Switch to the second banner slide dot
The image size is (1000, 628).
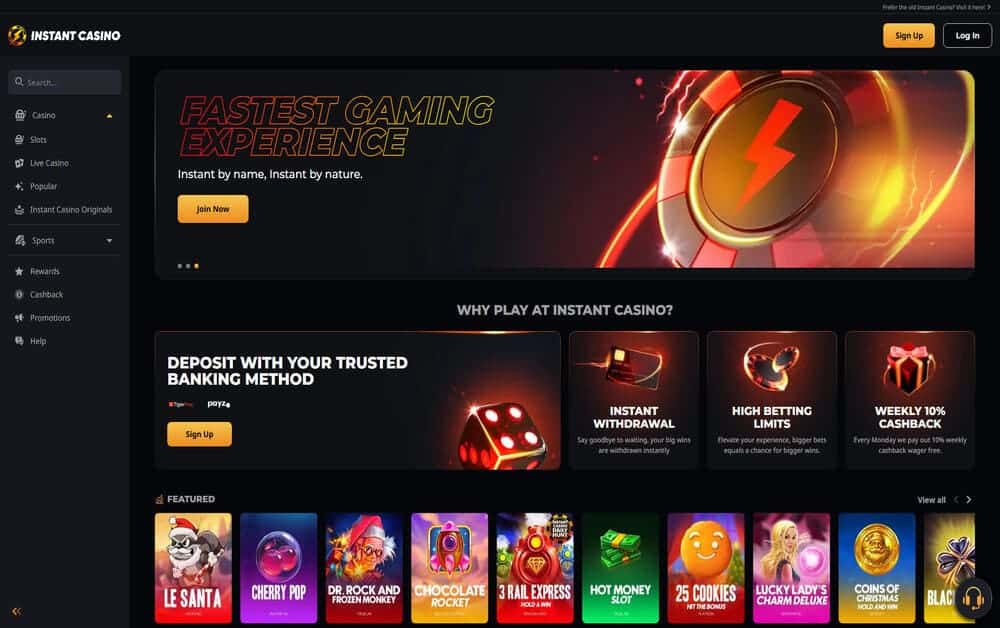pyautogui.click(x=188, y=266)
